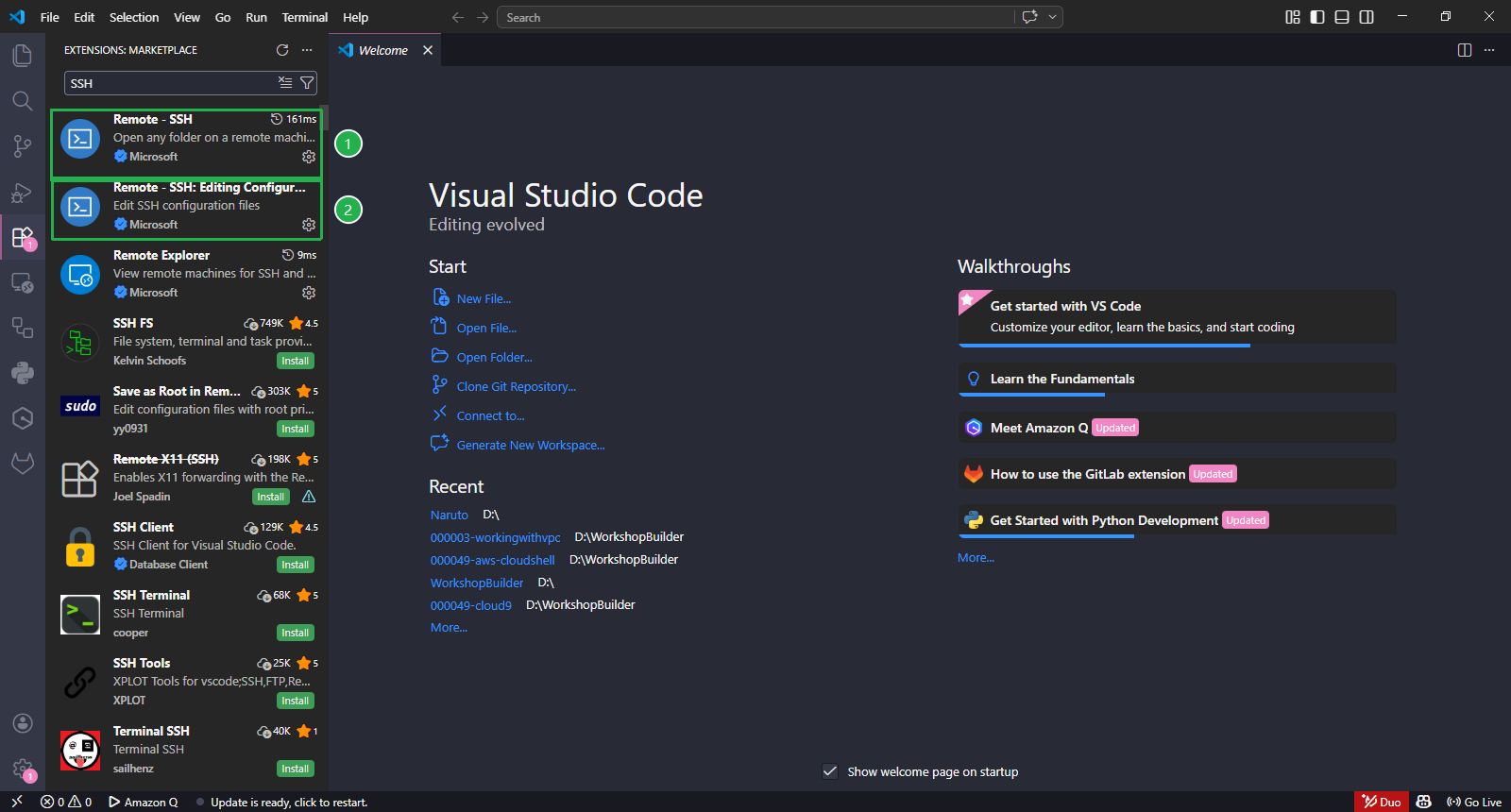Screen dimensions: 1511x812
Task: Open the Manage gear in activity bar
Action: 23,769
